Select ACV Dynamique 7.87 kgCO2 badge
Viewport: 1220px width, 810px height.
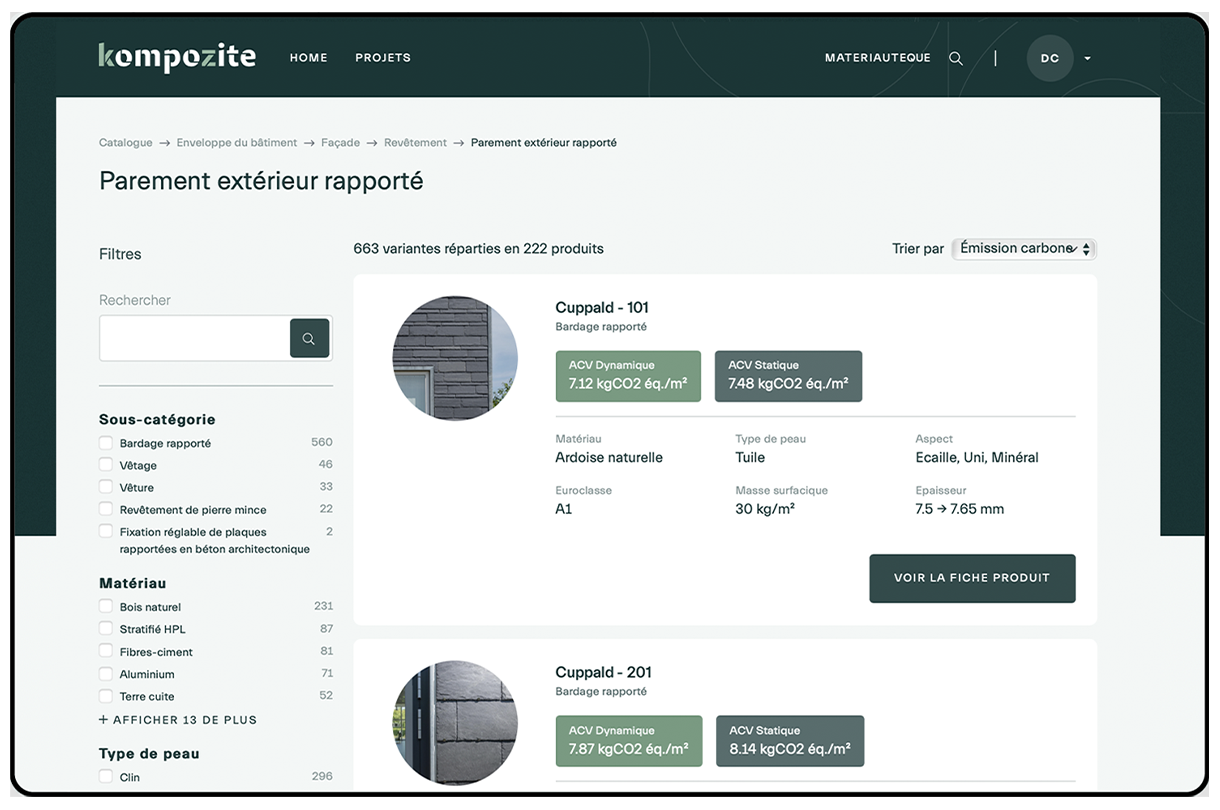click(629, 741)
